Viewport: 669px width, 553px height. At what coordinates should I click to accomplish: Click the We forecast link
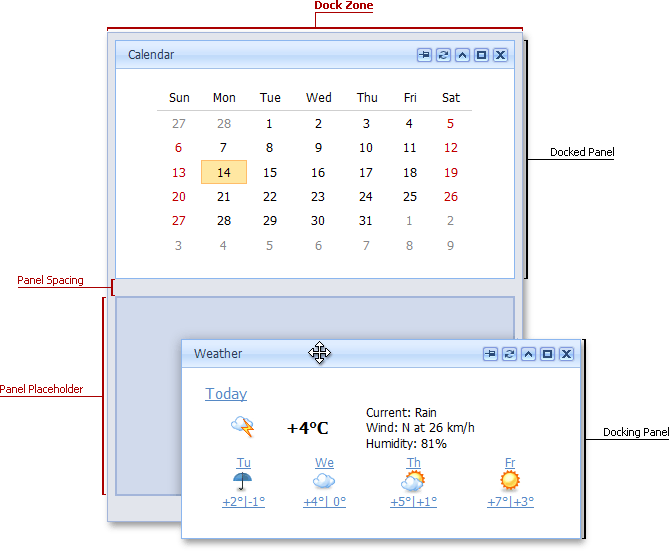(324, 463)
